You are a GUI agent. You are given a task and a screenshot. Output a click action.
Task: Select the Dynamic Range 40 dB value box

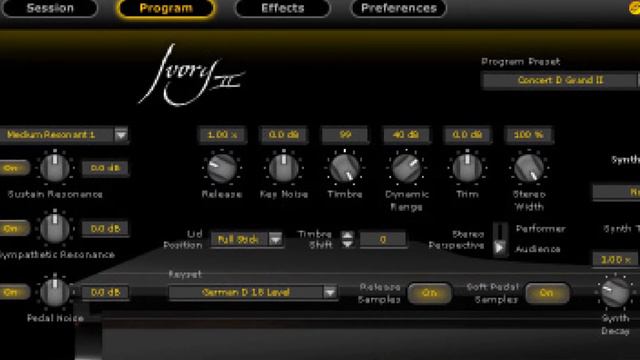tap(406, 135)
